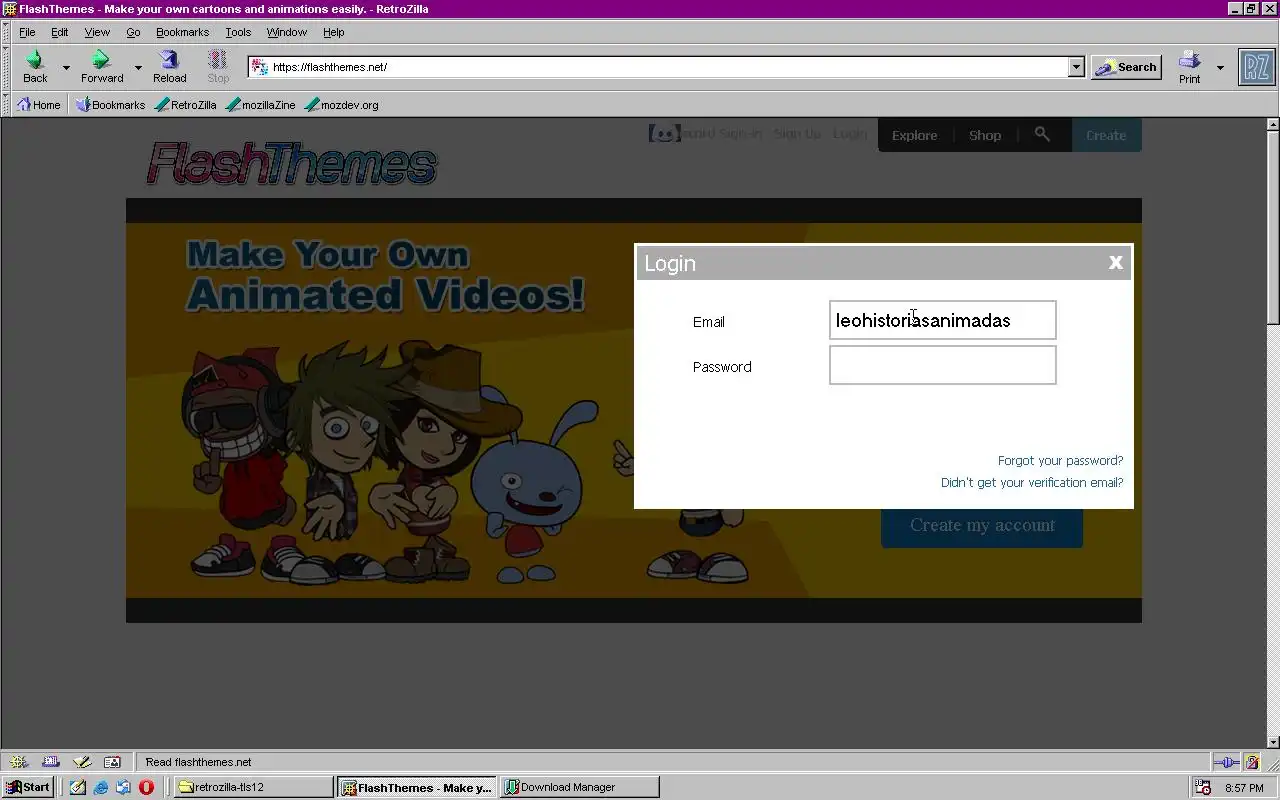Click the Search button beside the address bar
This screenshot has height=800, width=1280.
pyautogui.click(x=1126, y=67)
